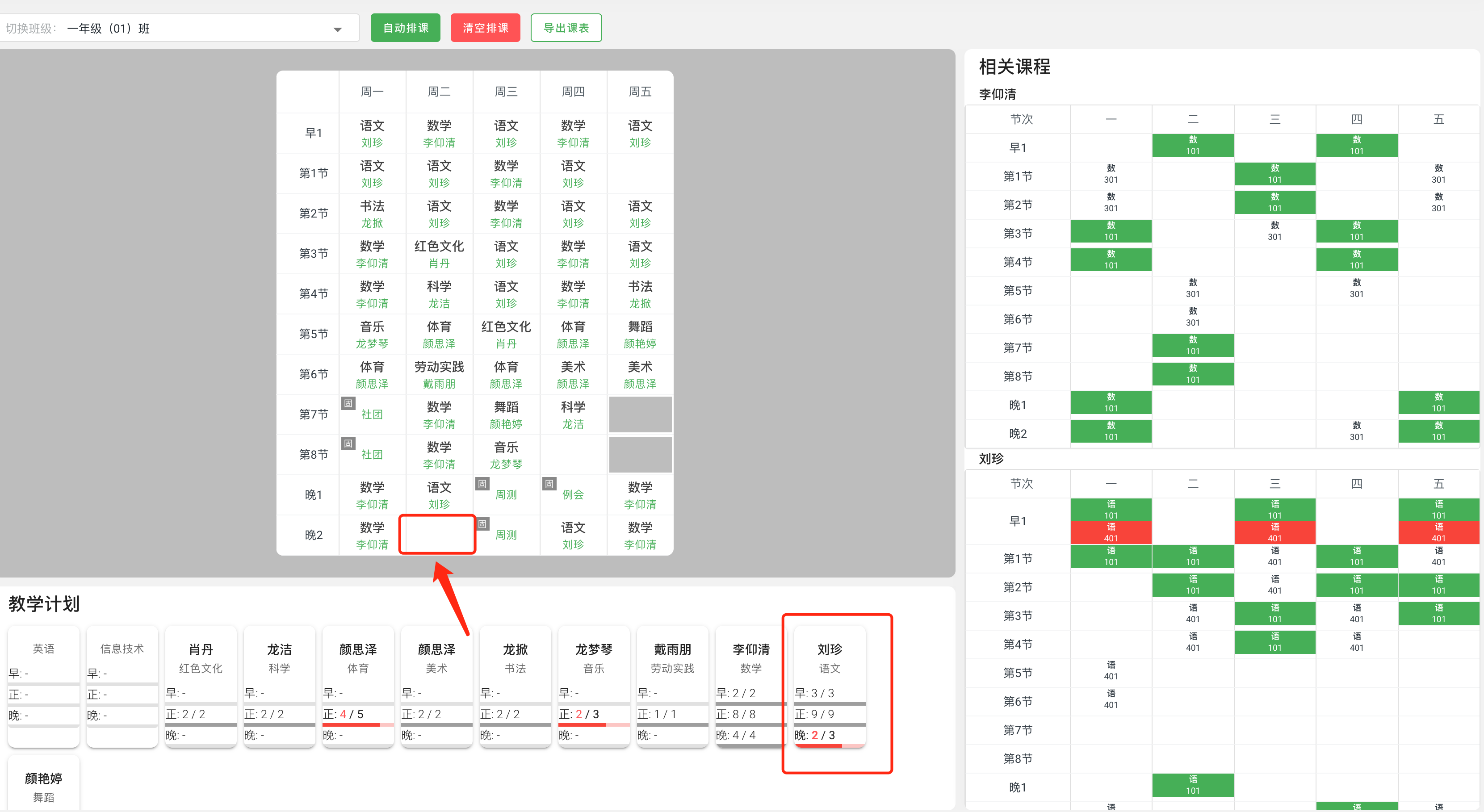The image size is (1484, 812).
Task: Click the green 数101 cell at 早1 Tuesday
Action: 1192,145
